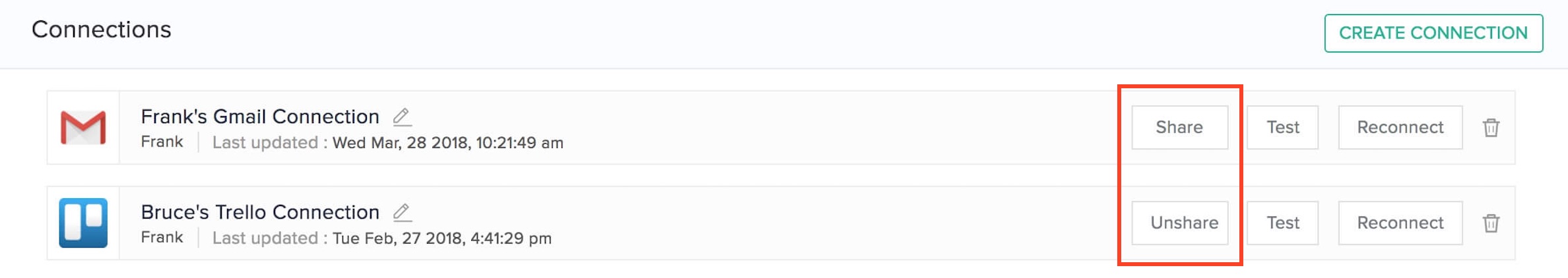1568x278 pixels.
Task: Delete the Gmail connection with trash icon
Action: coord(1491,127)
